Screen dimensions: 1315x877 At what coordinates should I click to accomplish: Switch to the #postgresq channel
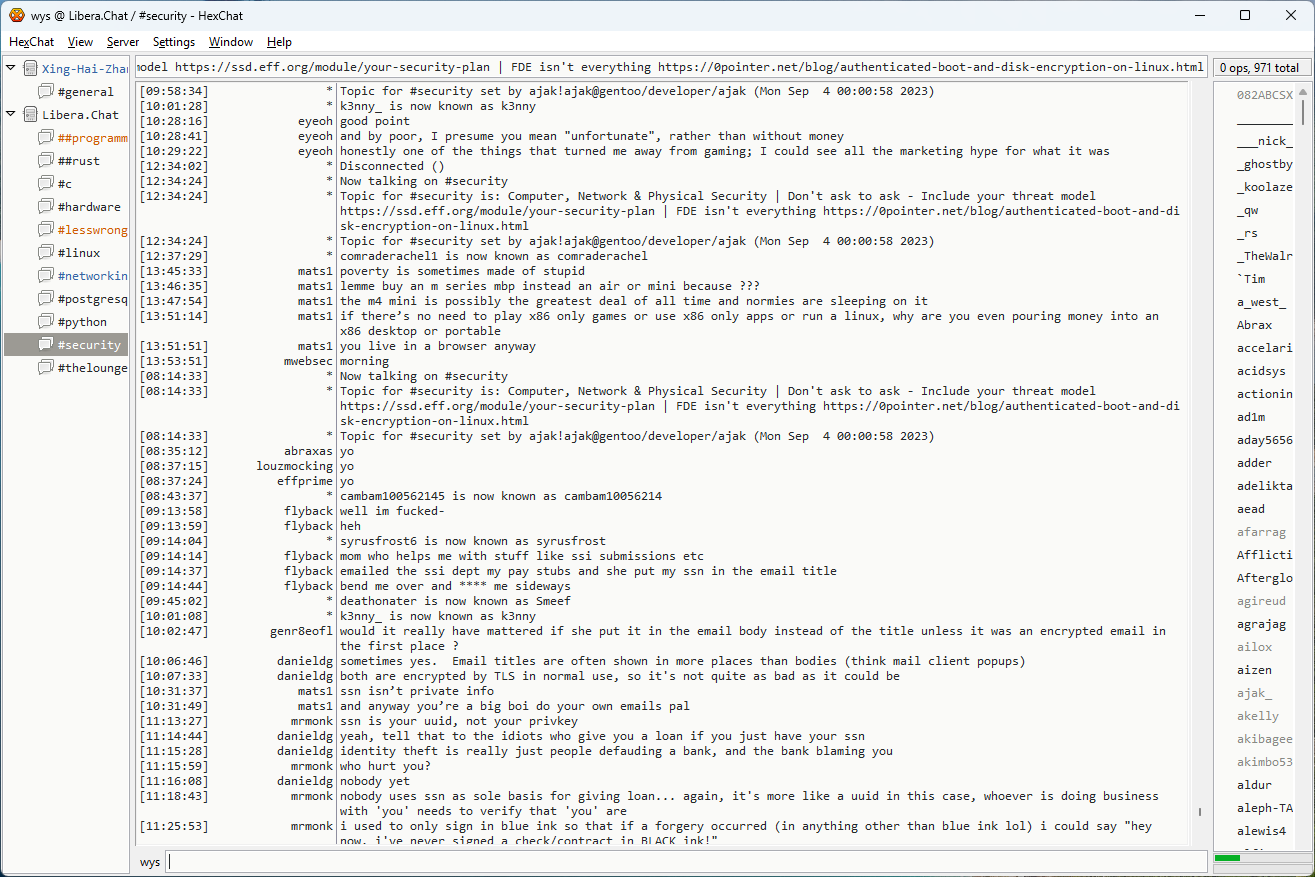pyautogui.click(x=92, y=299)
